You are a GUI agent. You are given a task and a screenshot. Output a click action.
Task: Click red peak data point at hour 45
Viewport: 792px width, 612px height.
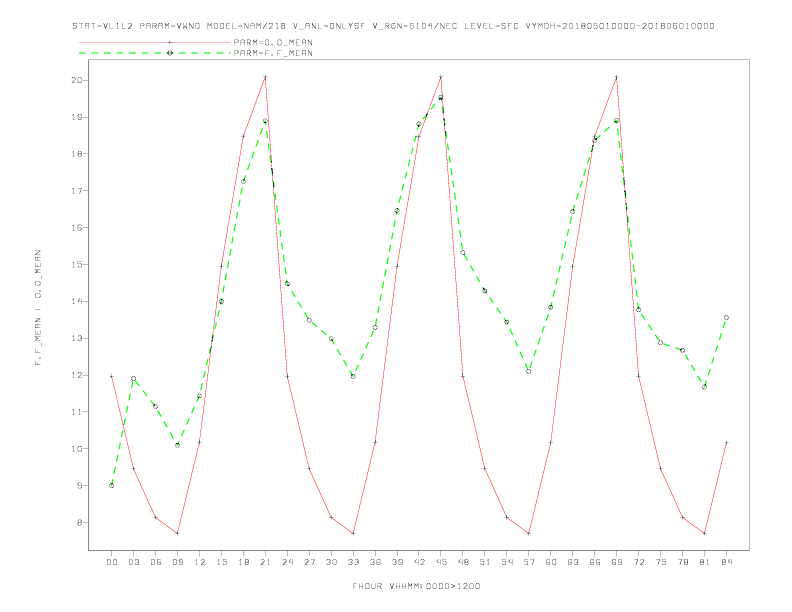pyautogui.click(x=441, y=77)
